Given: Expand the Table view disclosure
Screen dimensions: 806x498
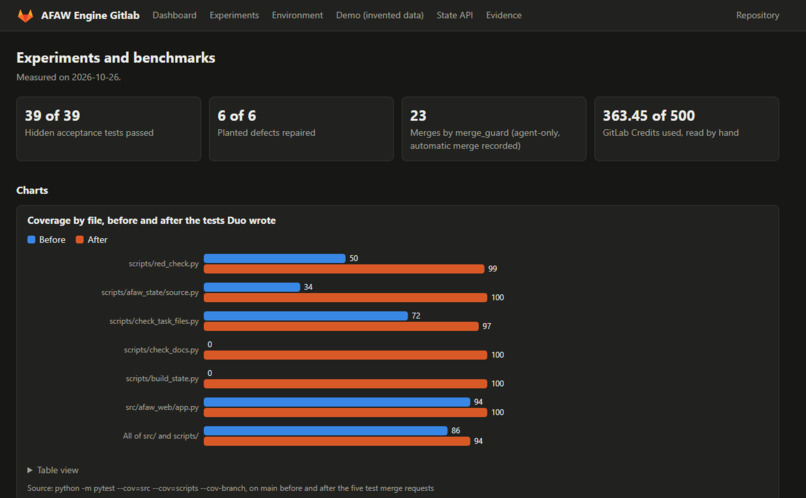Looking at the screenshot, I should coord(53,470).
